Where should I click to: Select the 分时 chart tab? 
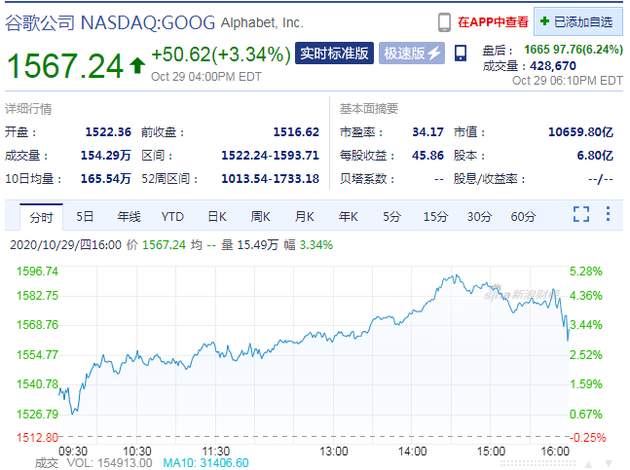click(41, 216)
